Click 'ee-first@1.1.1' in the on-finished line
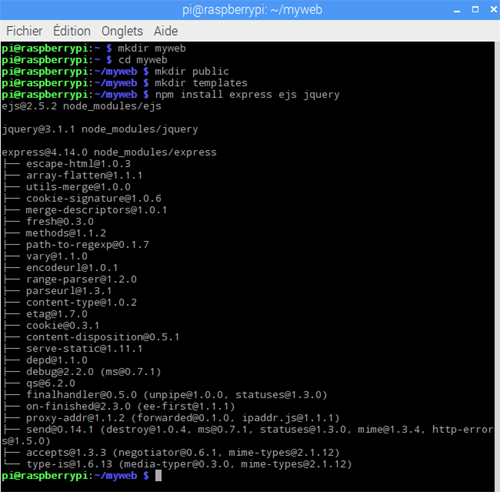The height and width of the screenshot is (492, 500). (186, 407)
